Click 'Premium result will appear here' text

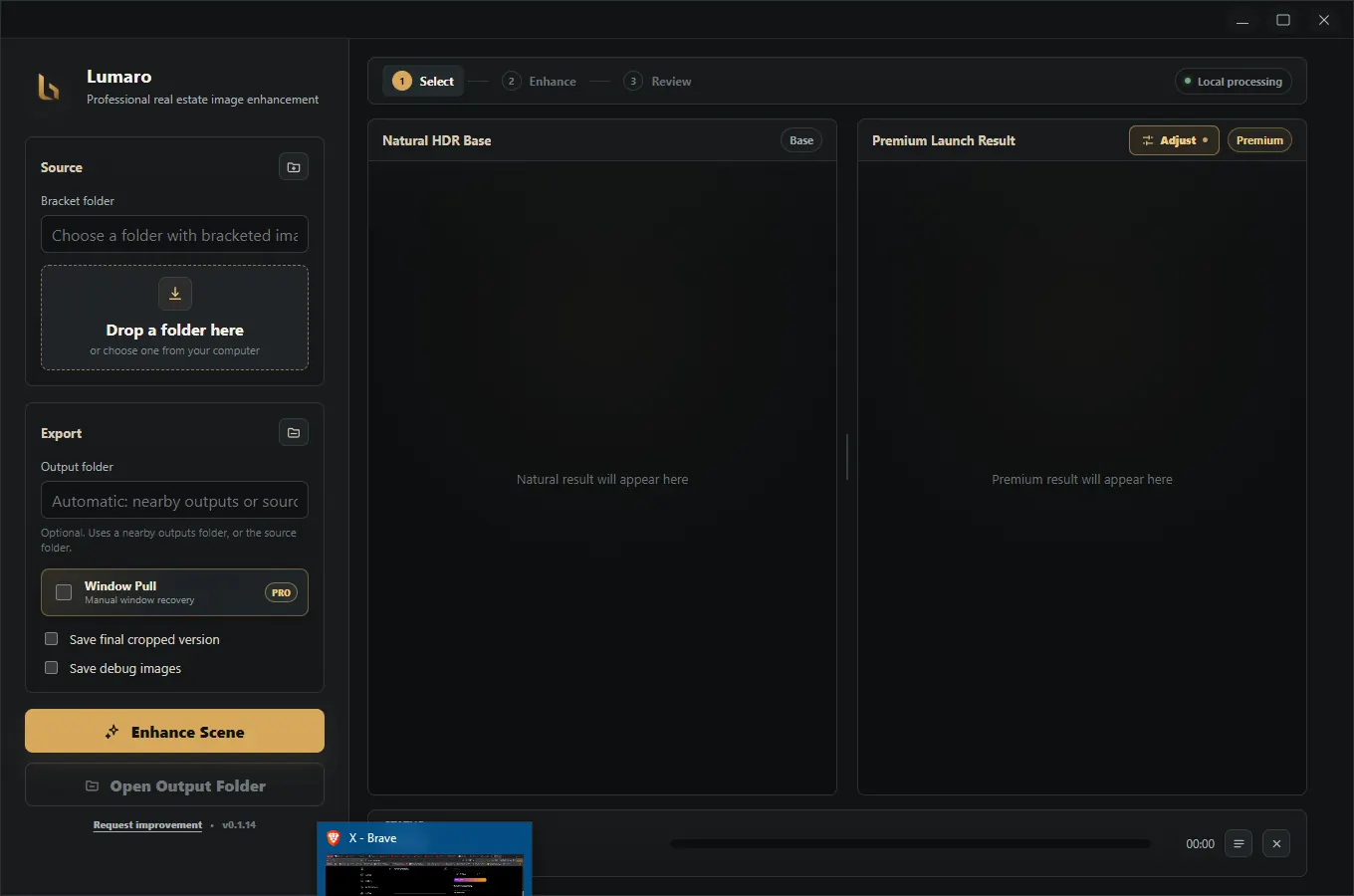[1082, 479]
